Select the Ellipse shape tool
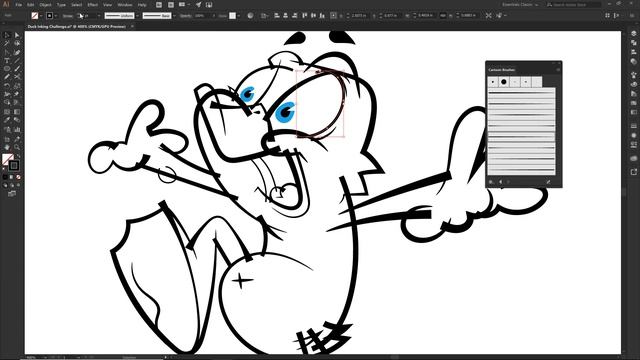This screenshot has width=640, height=360. [x=7, y=69]
